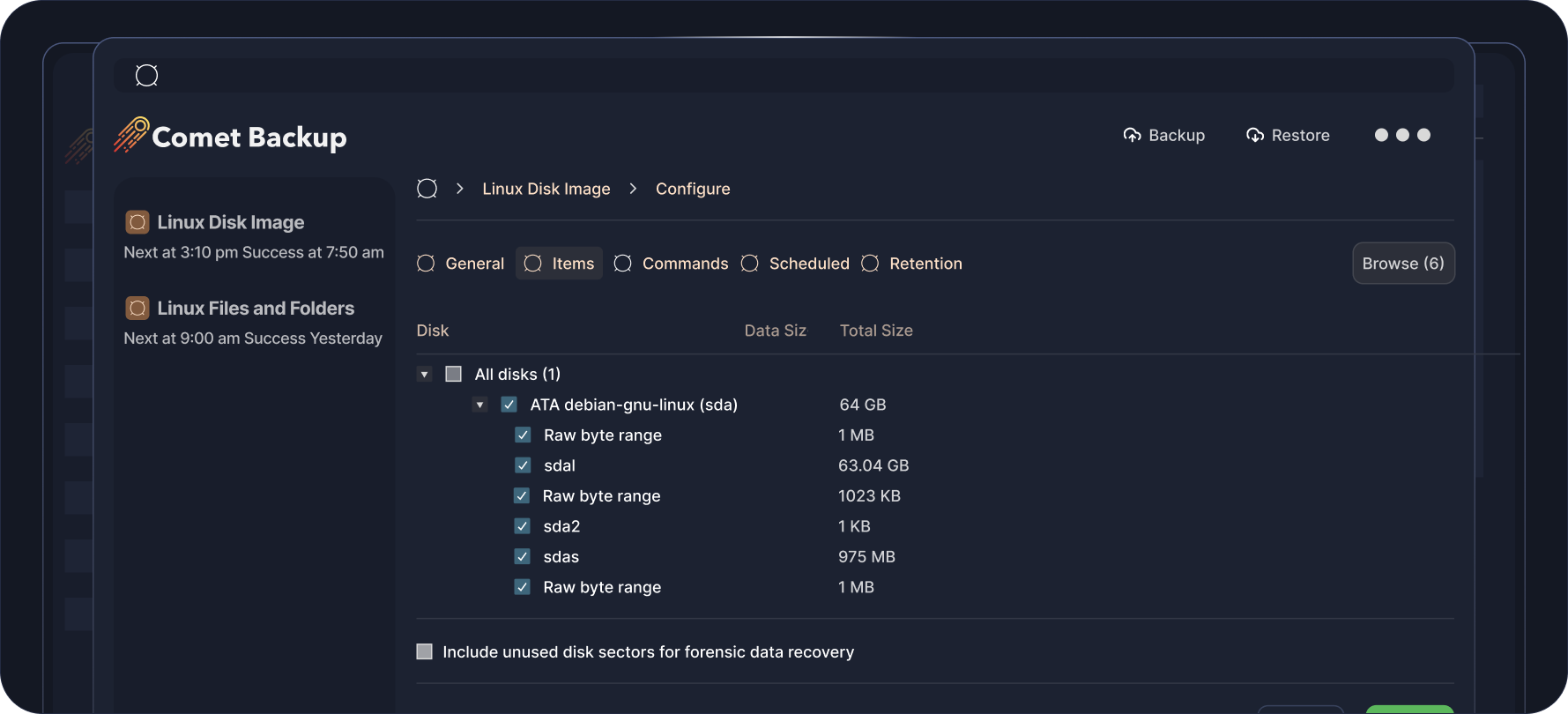Click the 64 GB total size value
Image resolution: width=1568 pixels, height=714 pixels.
coord(863,405)
